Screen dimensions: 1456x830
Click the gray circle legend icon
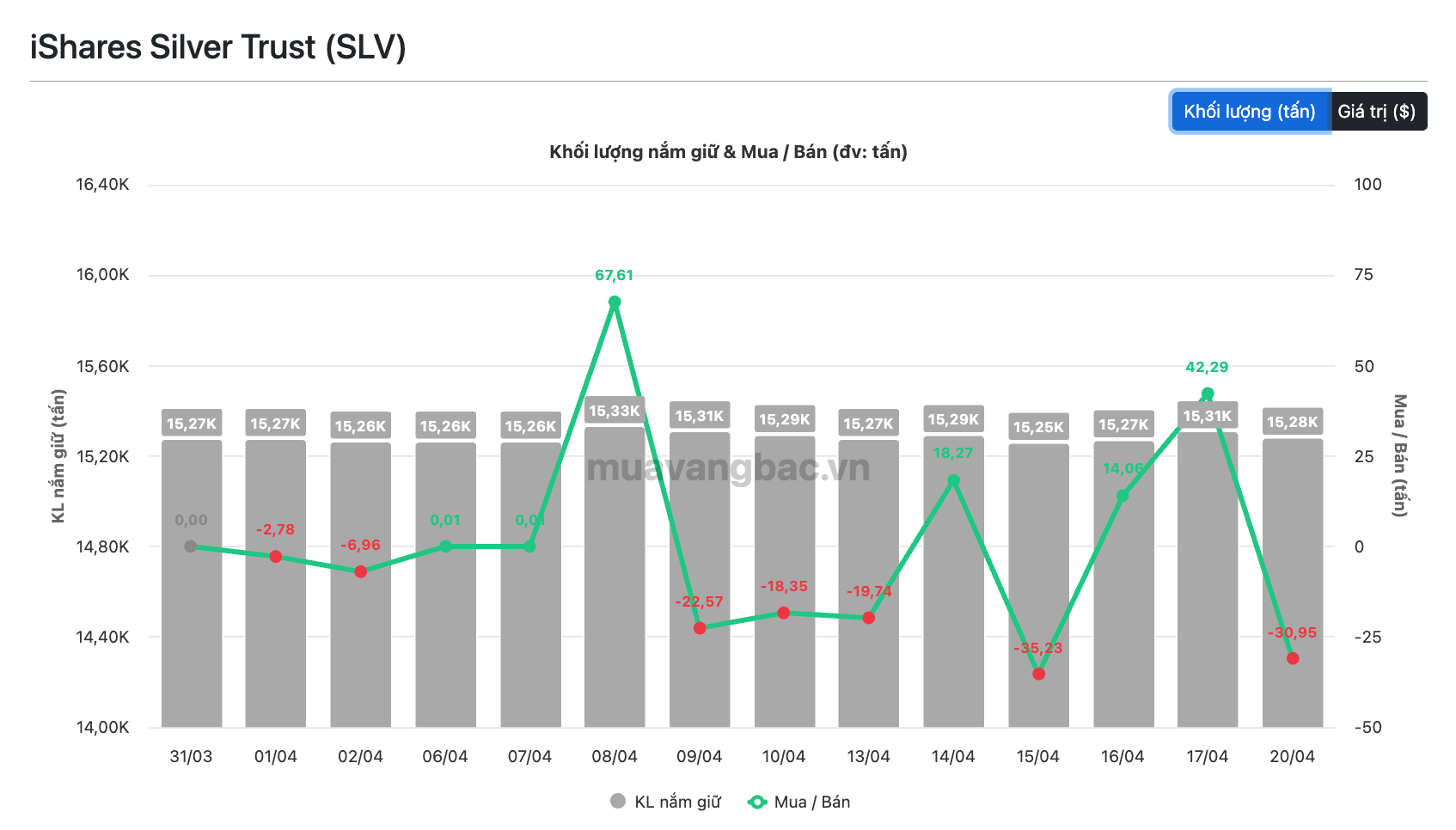(617, 802)
